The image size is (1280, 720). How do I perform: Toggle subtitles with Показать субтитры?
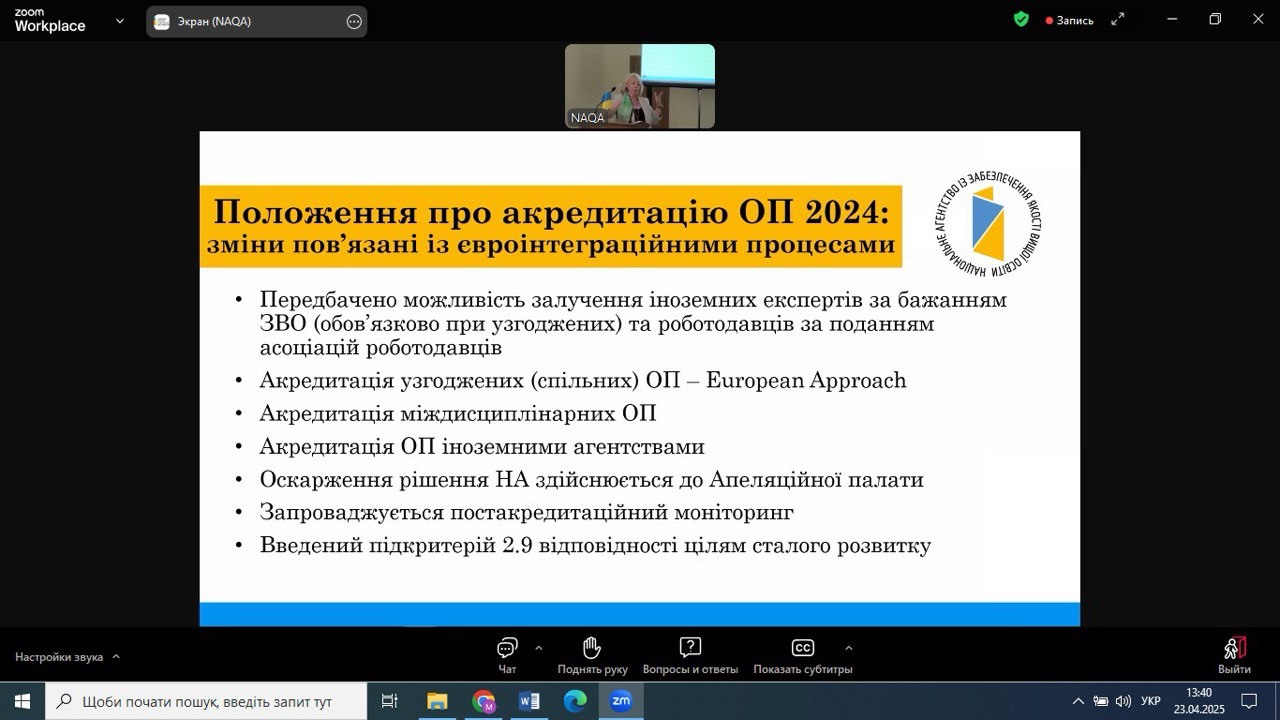tap(802, 648)
